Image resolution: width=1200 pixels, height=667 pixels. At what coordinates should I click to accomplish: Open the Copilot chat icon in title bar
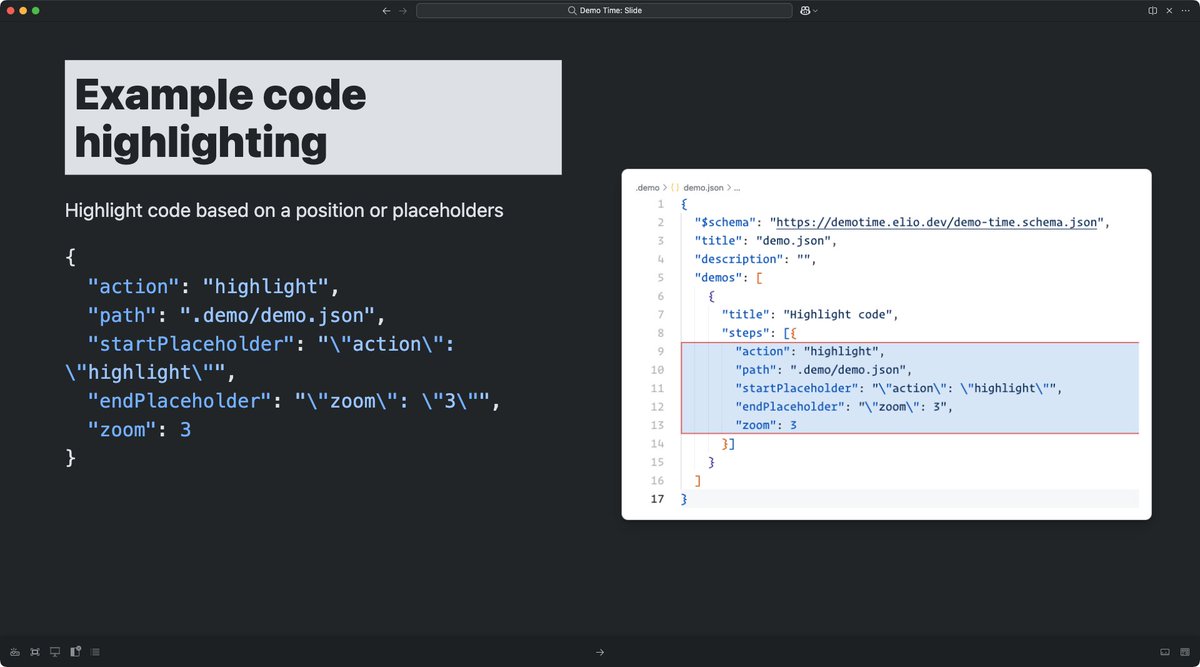coord(805,10)
